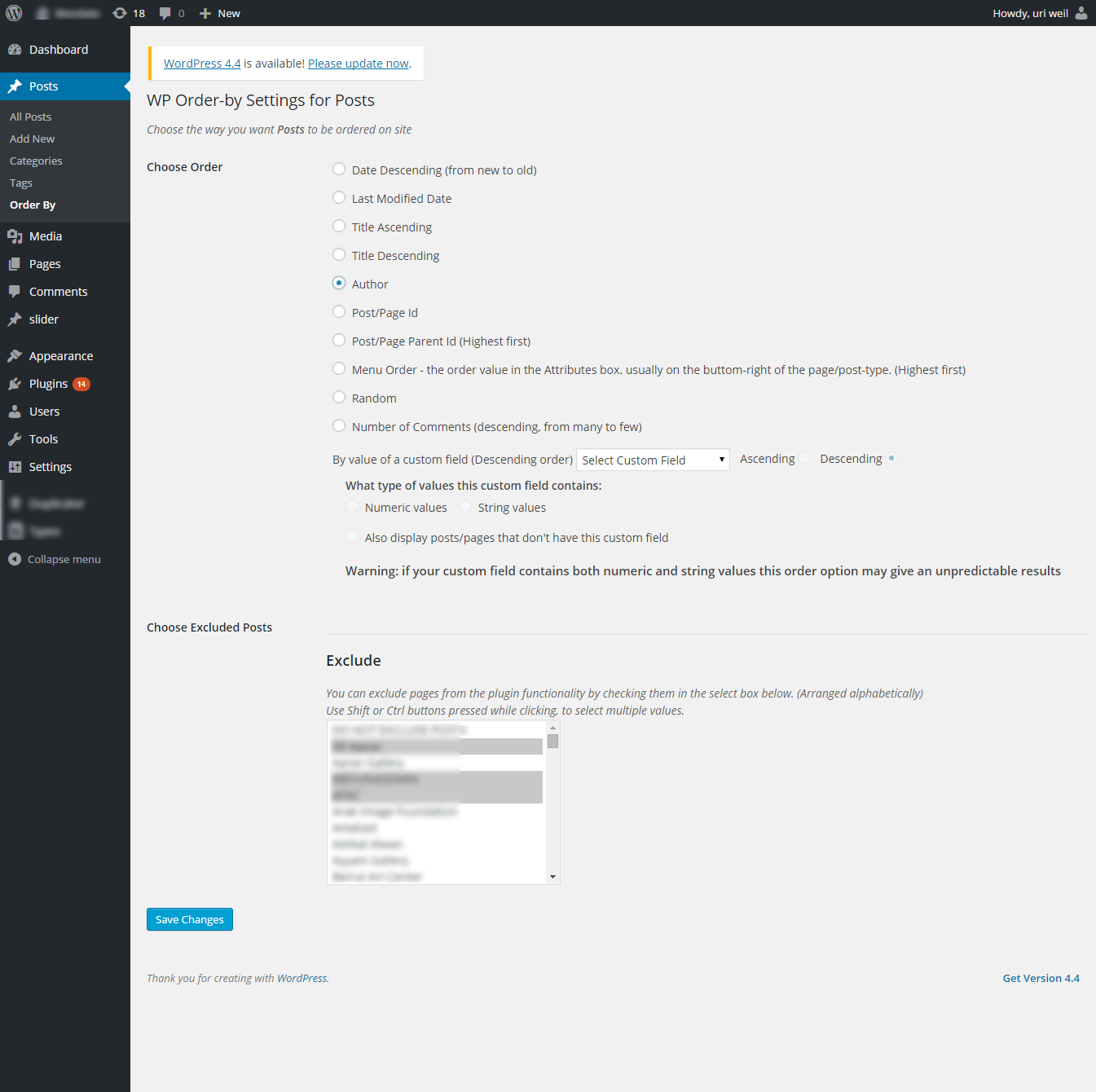Viewport: 1096px width, 1092px height.
Task: Open the Media menu label
Action: (46, 236)
